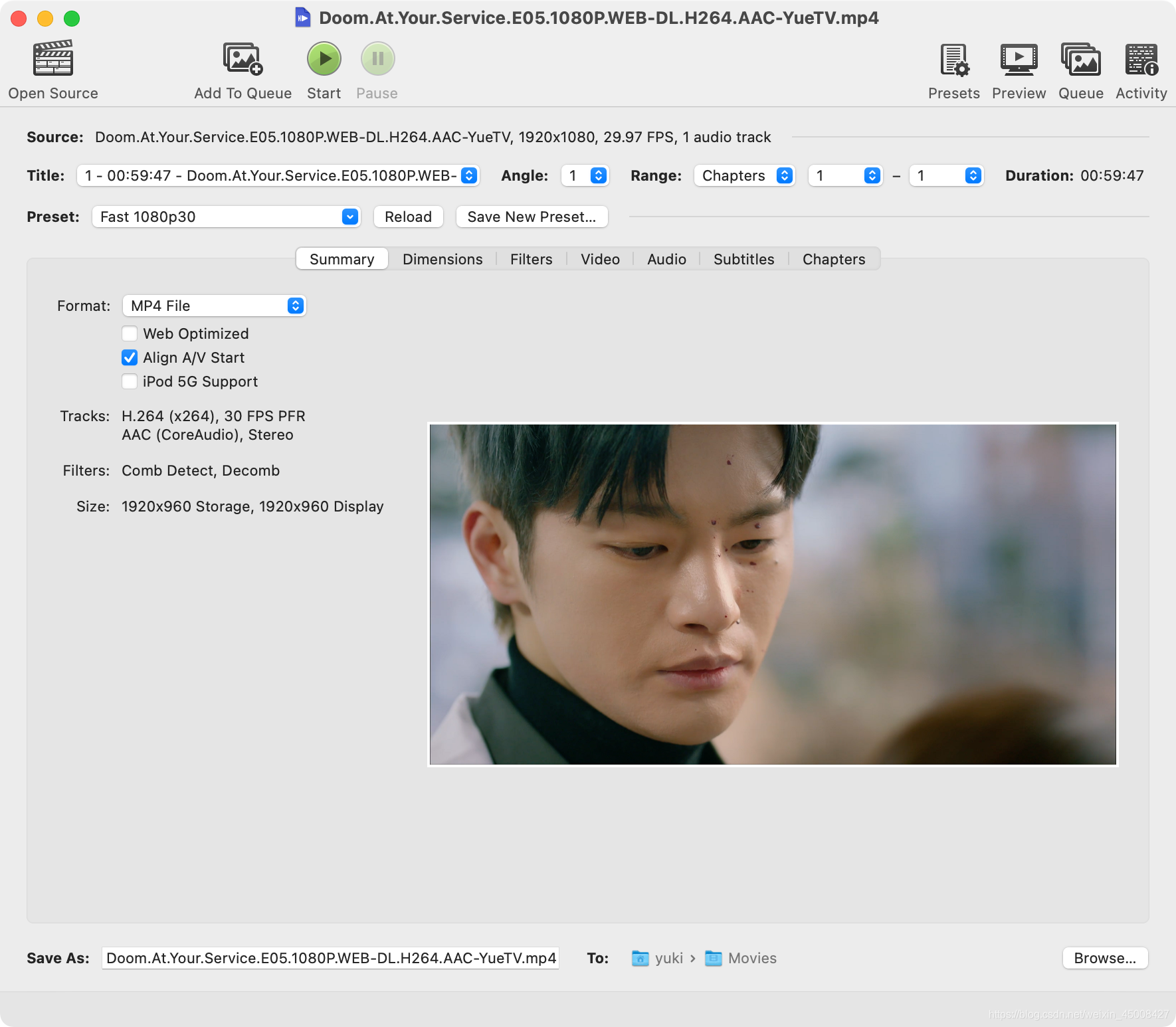Click the Movies folder icon in path
1176x1027 pixels.
click(x=713, y=958)
